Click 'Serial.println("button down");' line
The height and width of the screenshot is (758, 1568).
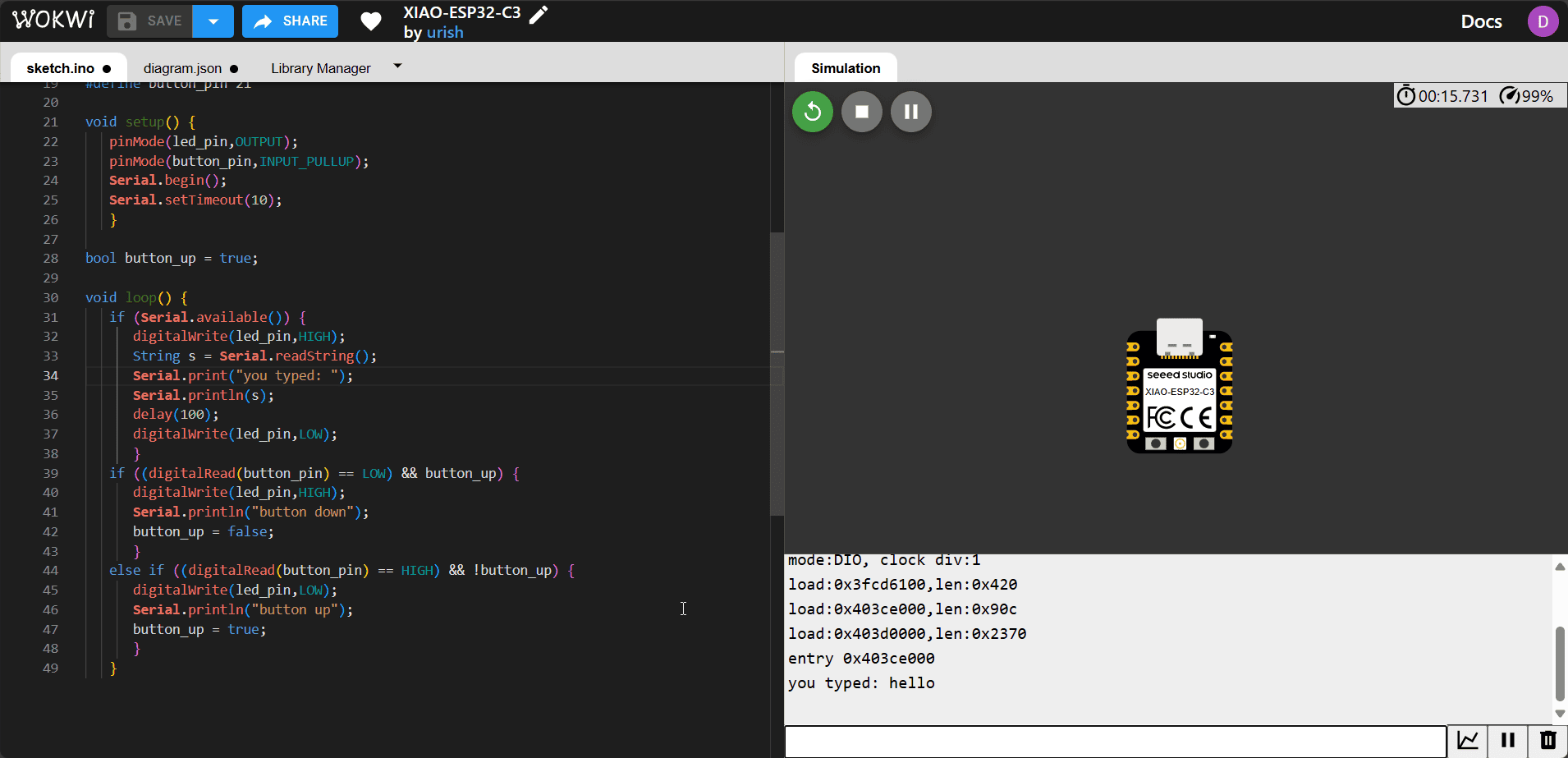coord(251,512)
